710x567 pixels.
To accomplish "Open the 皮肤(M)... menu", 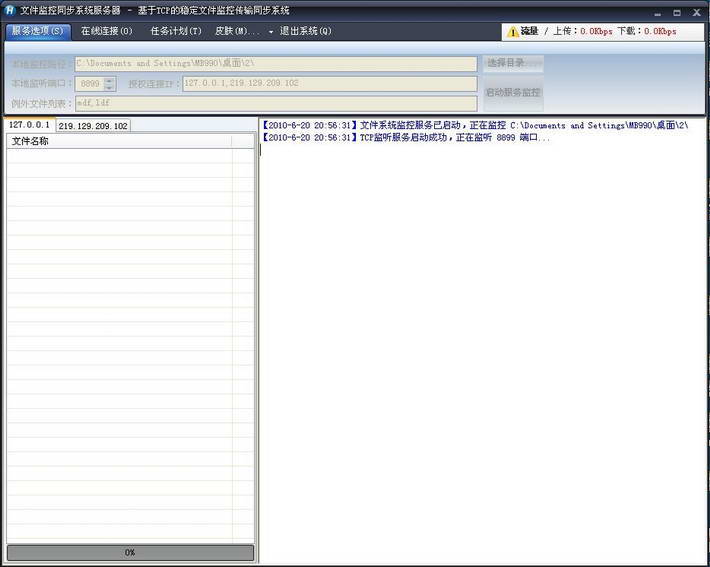I will point(237,31).
